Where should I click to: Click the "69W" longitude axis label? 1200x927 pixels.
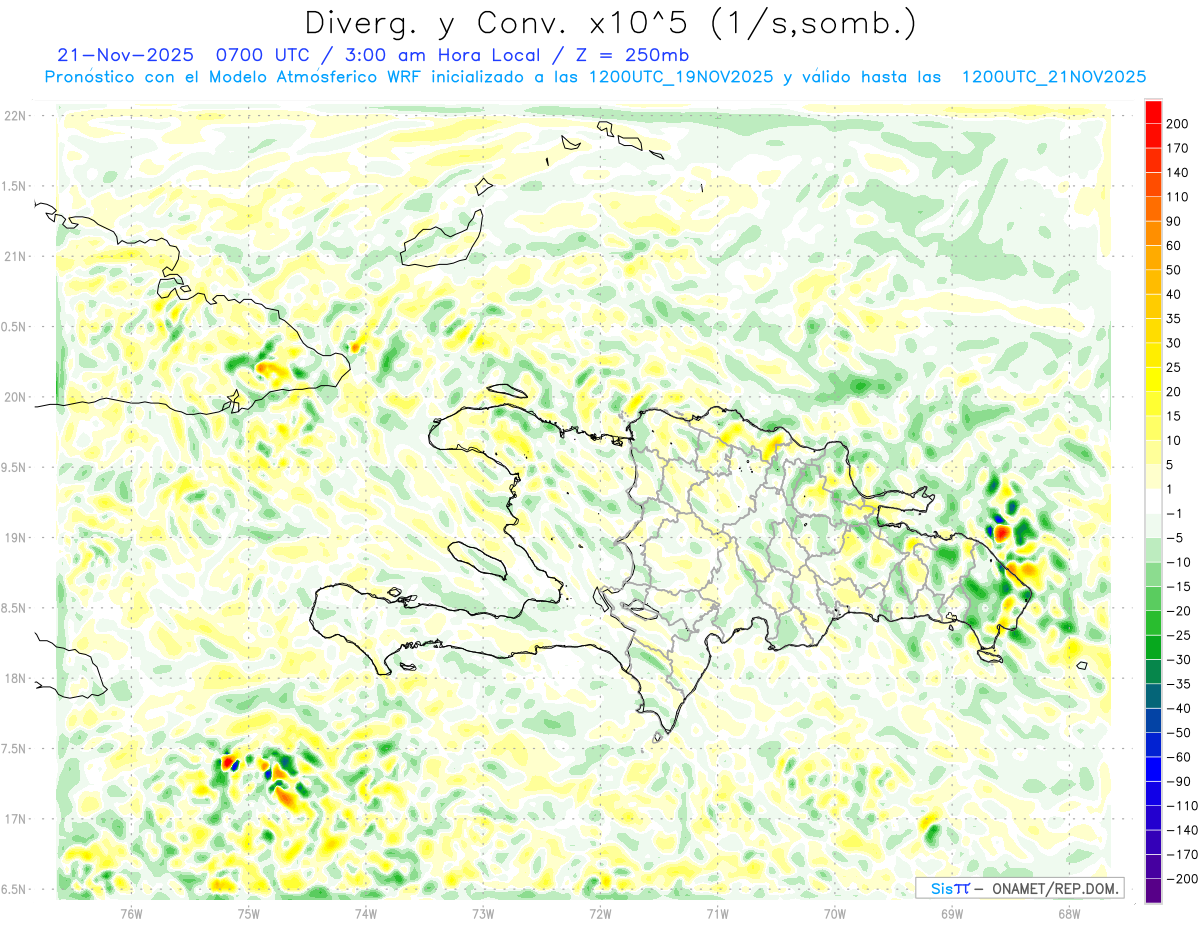point(952,913)
